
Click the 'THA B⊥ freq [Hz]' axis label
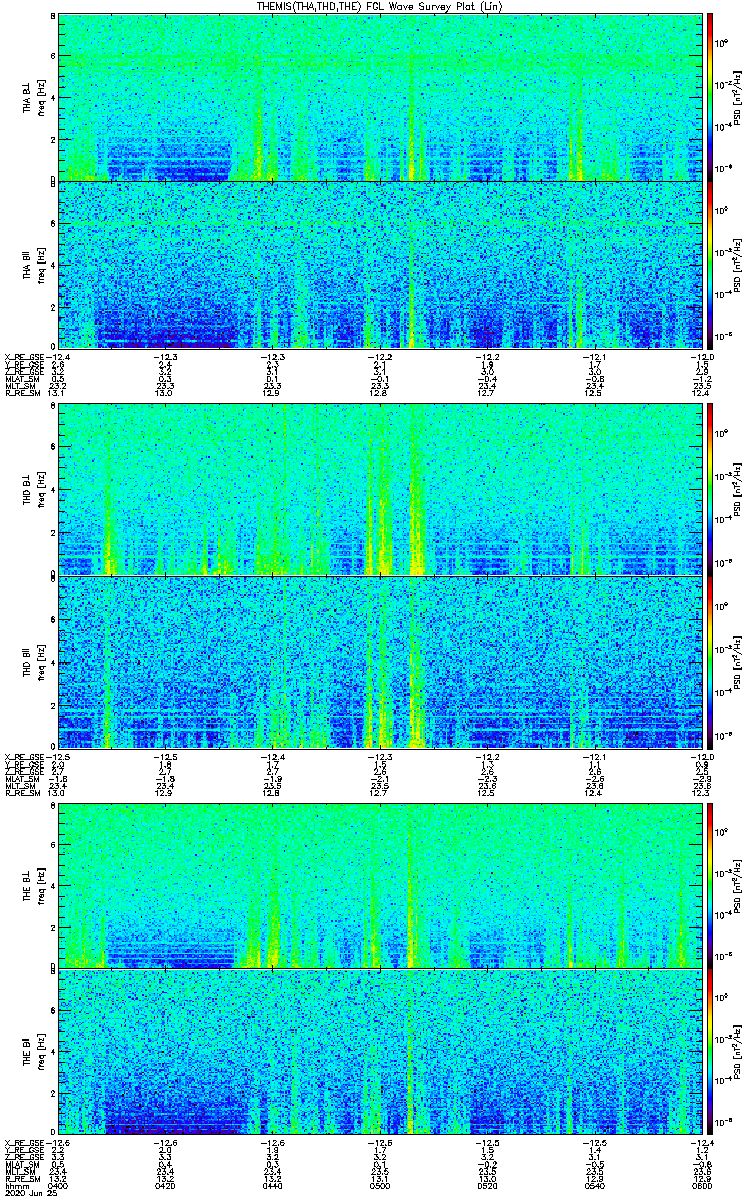(35, 96)
